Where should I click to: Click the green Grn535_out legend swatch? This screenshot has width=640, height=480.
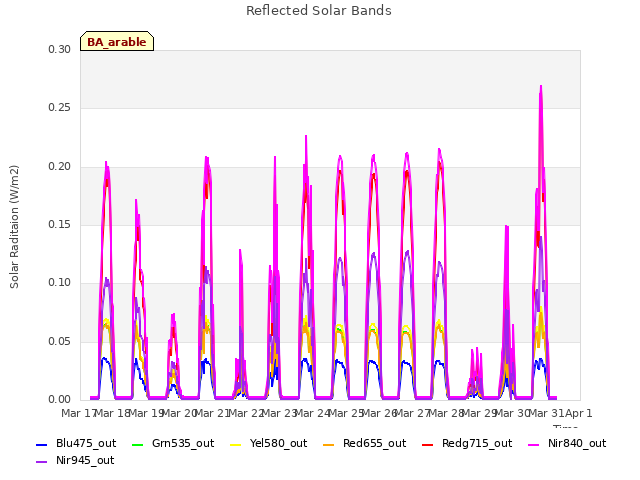click(138, 445)
